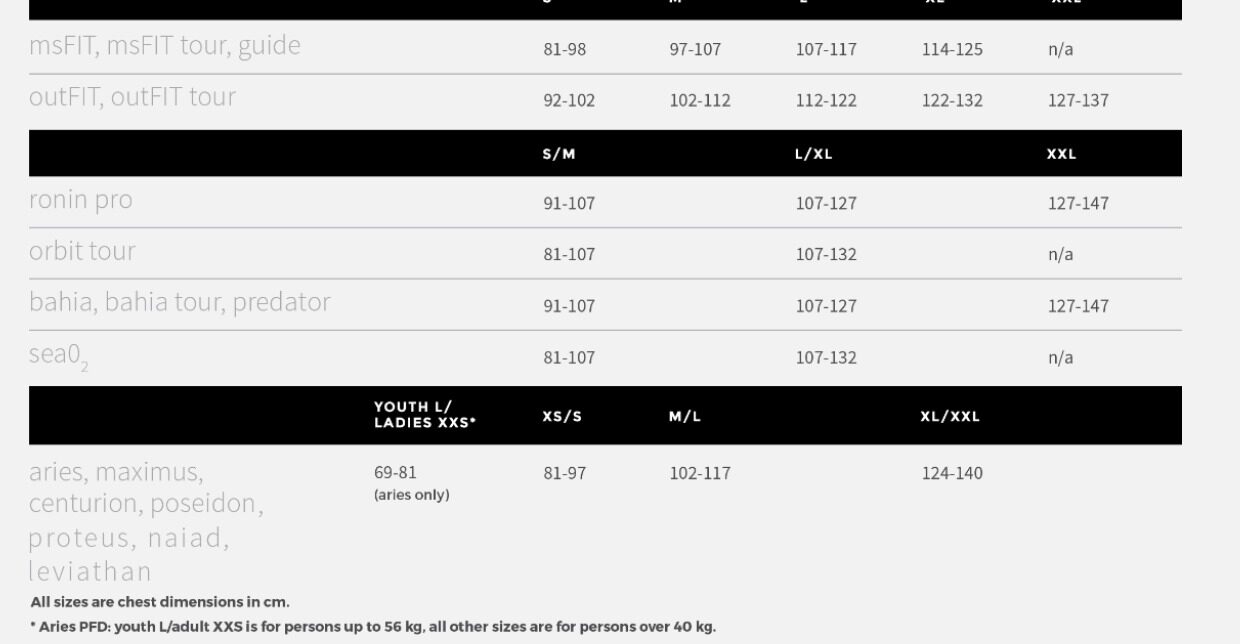The image size is (1240, 644).
Task: Click the "sea02" product row label
Action: [x=59, y=356]
